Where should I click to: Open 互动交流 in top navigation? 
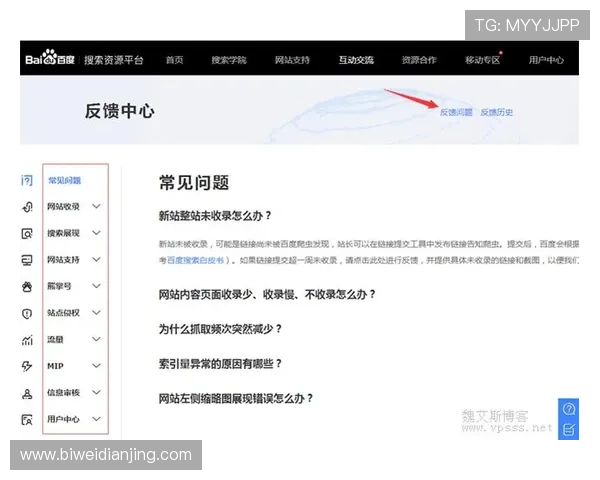[356, 60]
